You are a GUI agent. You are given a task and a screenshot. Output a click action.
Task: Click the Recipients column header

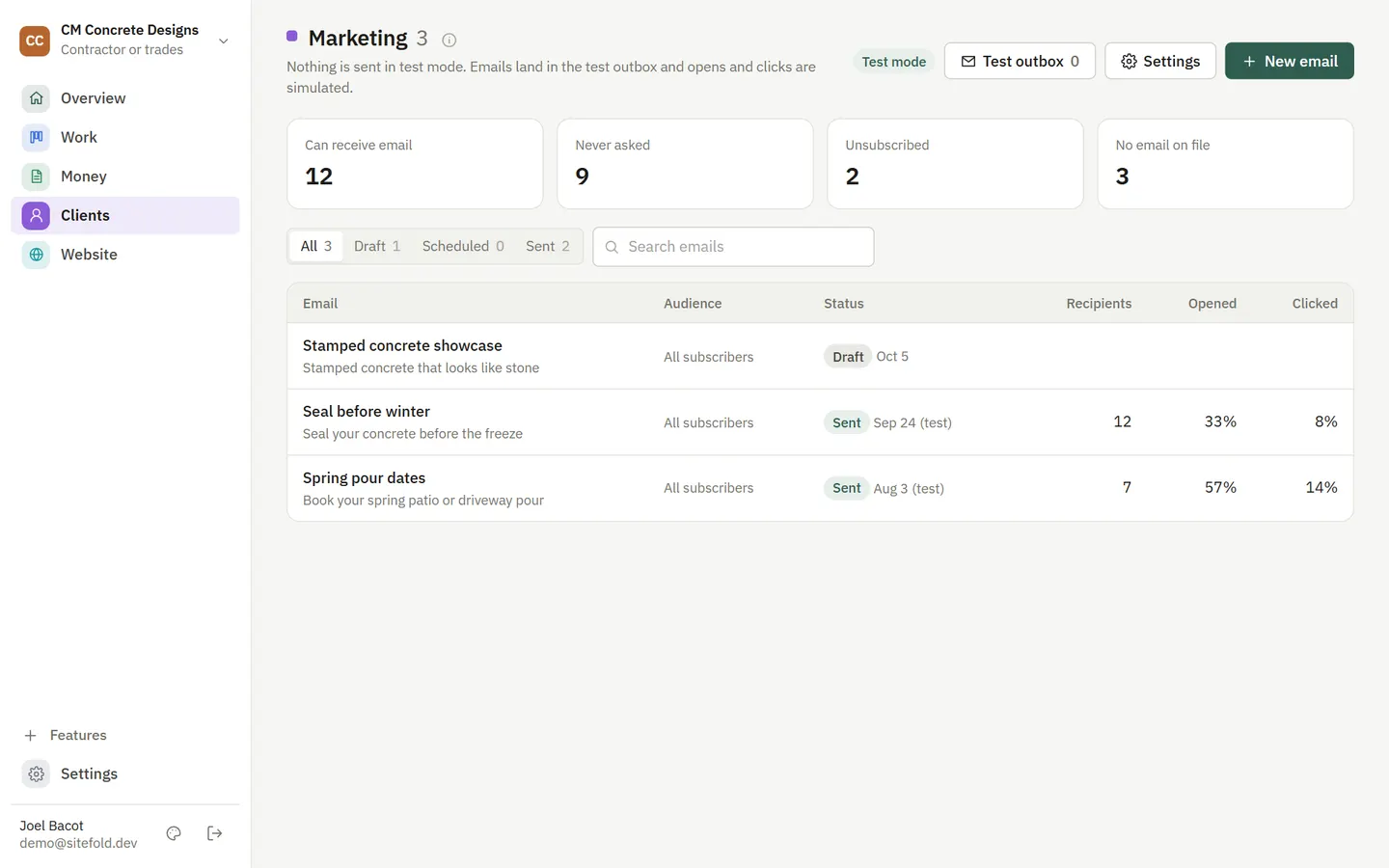(1099, 304)
